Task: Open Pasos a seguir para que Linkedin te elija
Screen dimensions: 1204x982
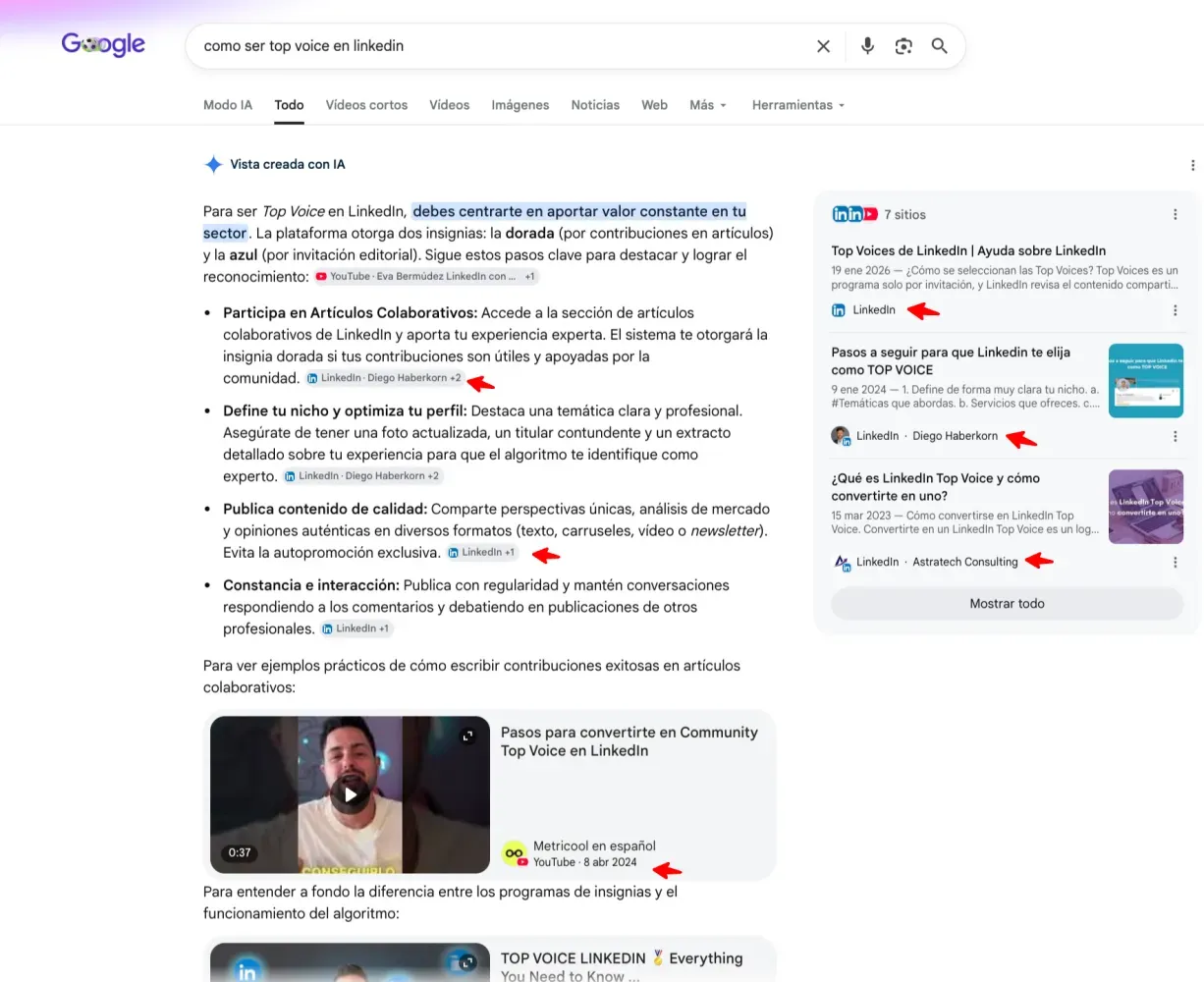Action: pyautogui.click(x=951, y=361)
